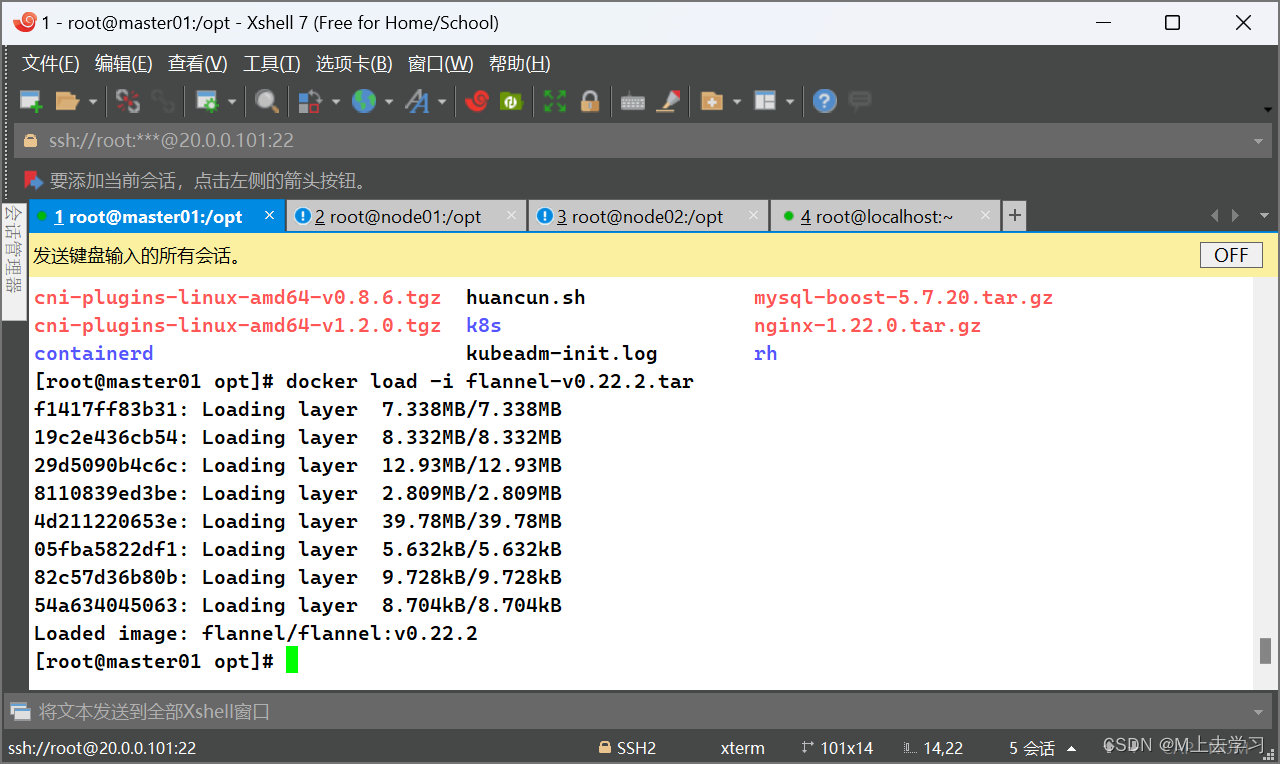Click the SSH2 status bar entry
Image resolution: width=1280 pixels, height=764 pixels.
[627, 748]
